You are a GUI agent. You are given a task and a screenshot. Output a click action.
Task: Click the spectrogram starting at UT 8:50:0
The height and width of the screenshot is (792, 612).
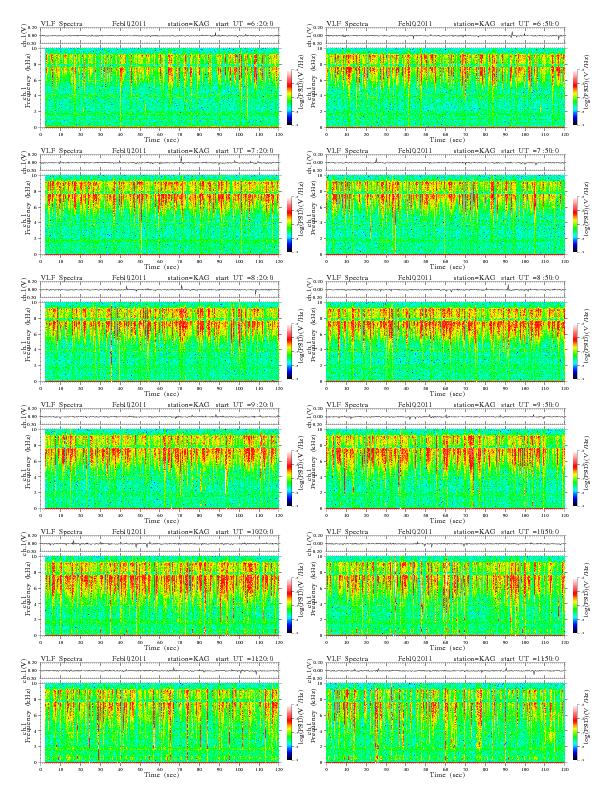click(x=445, y=342)
